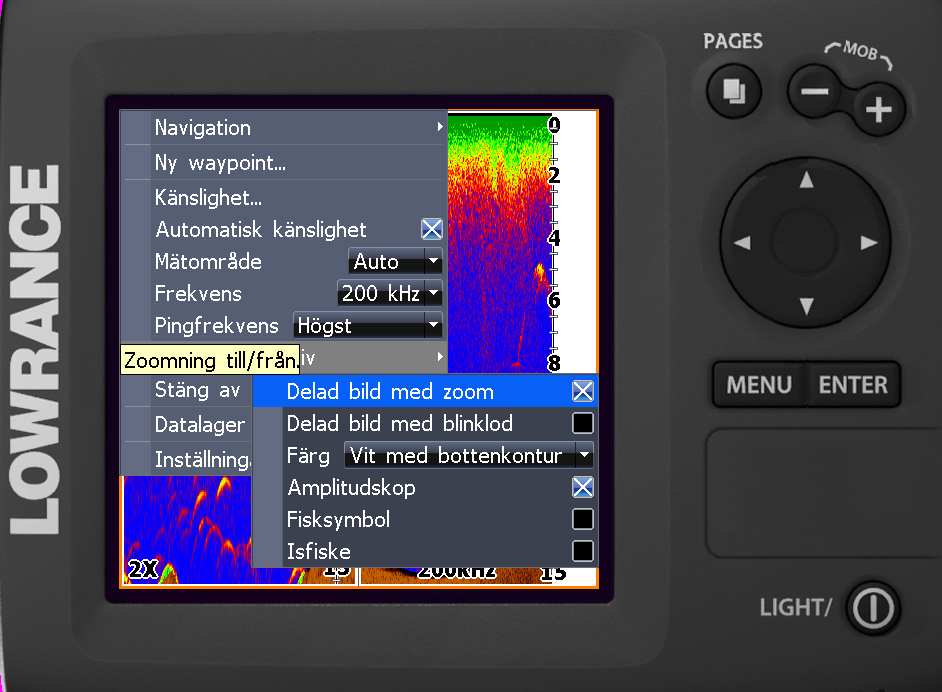
Task: Toggle the Fisksymbol checkbox
Action: [582, 519]
